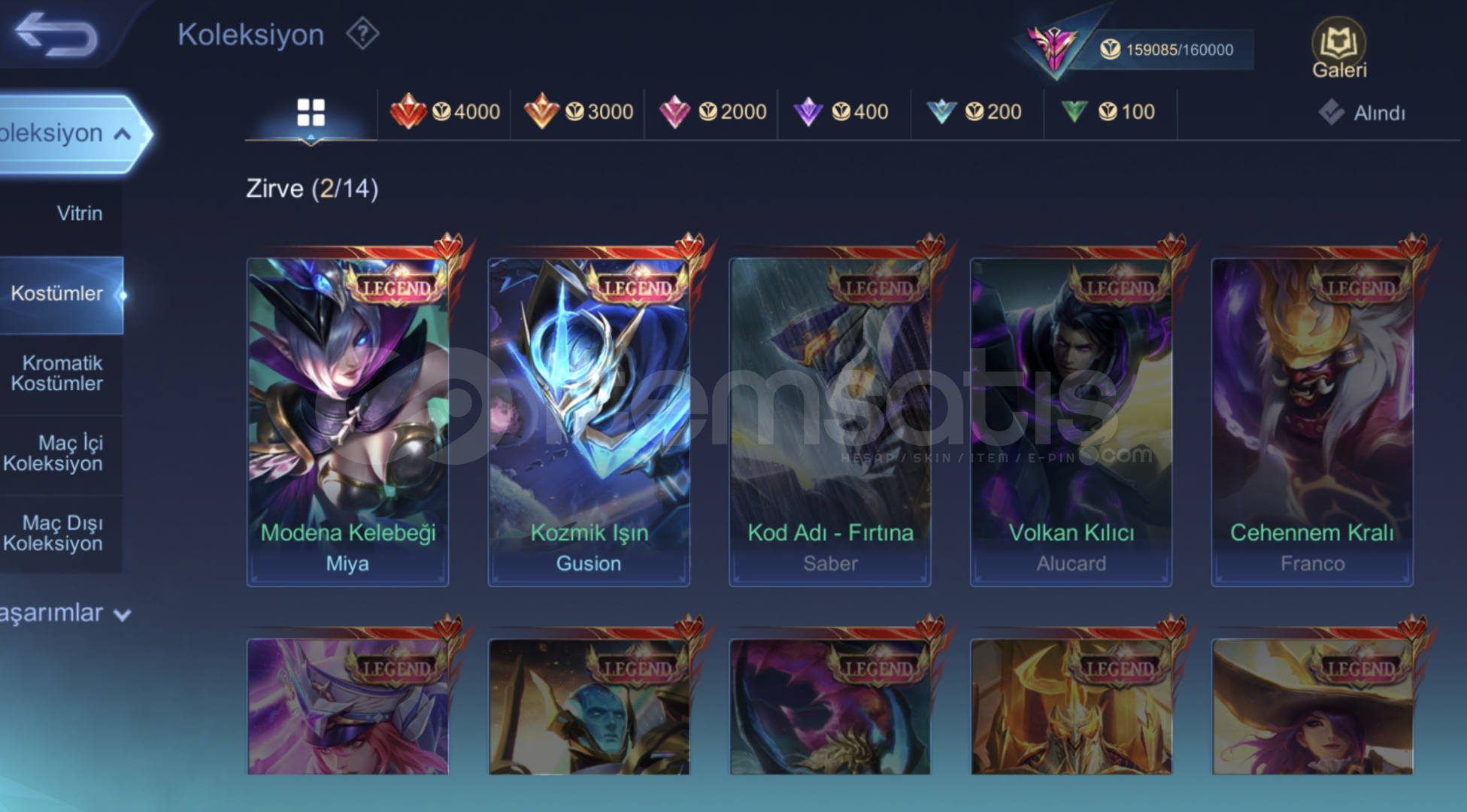The height and width of the screenshot is (812, 1467).
Task: Open the Galeri icon
Action: [1339, 48]
